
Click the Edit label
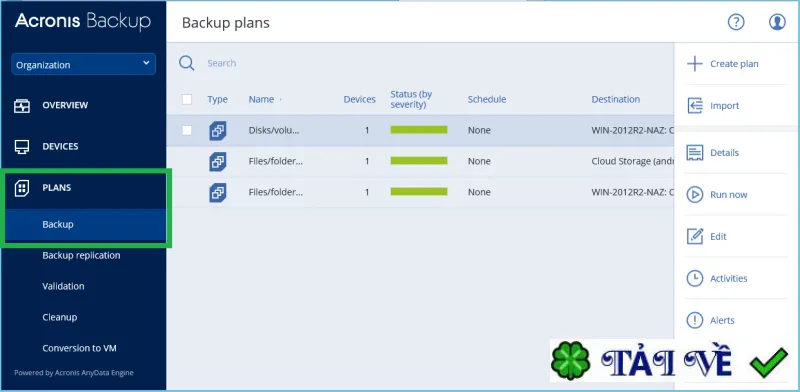[718, 236]
